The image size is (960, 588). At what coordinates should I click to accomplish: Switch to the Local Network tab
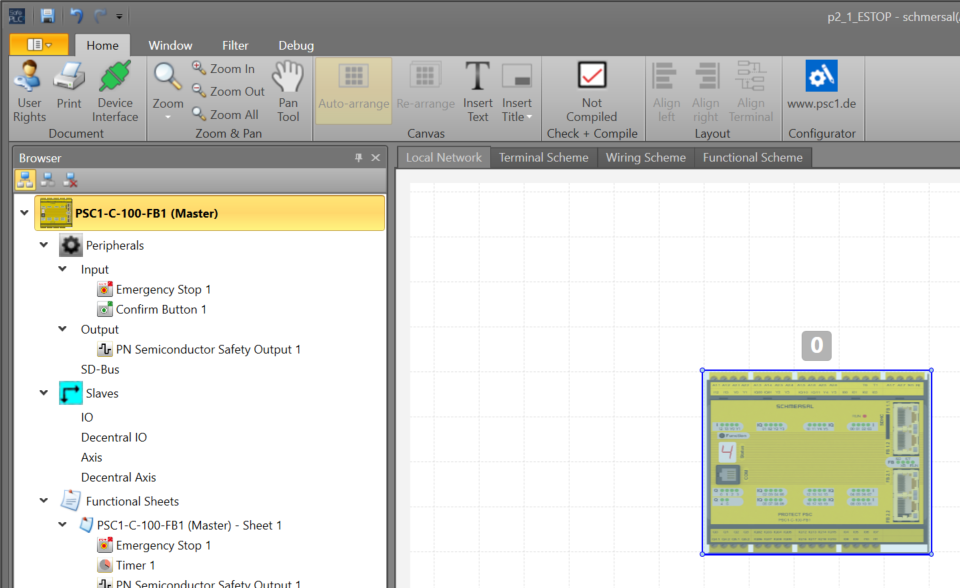[x=443, y=157]
